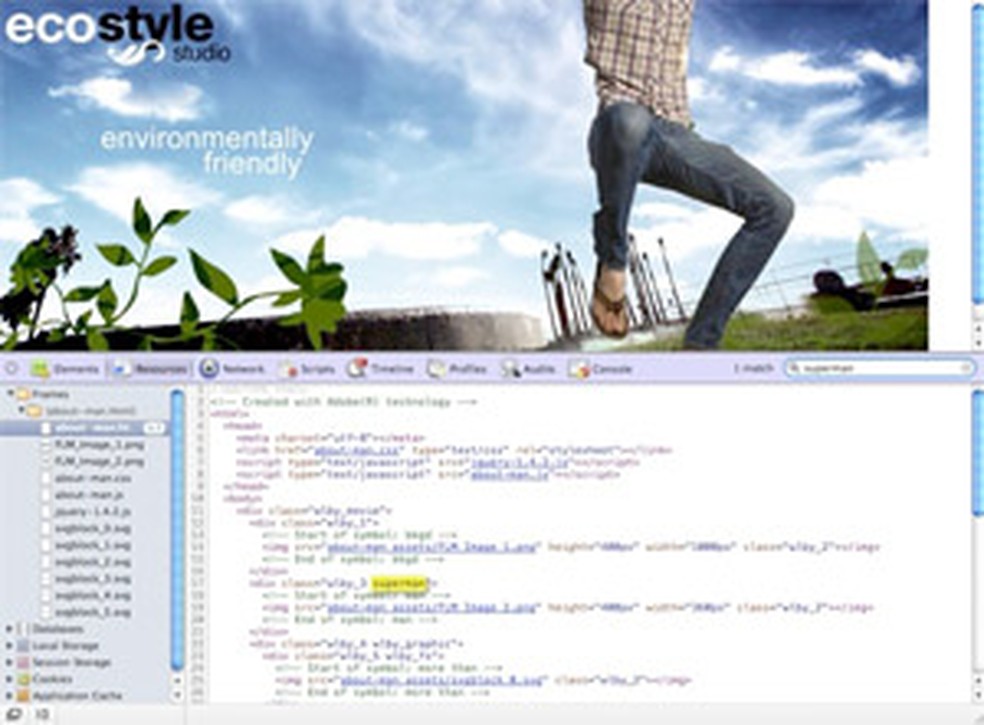Click the yellow highlighted superman match
Screen dimensions: 984x725
400,583
